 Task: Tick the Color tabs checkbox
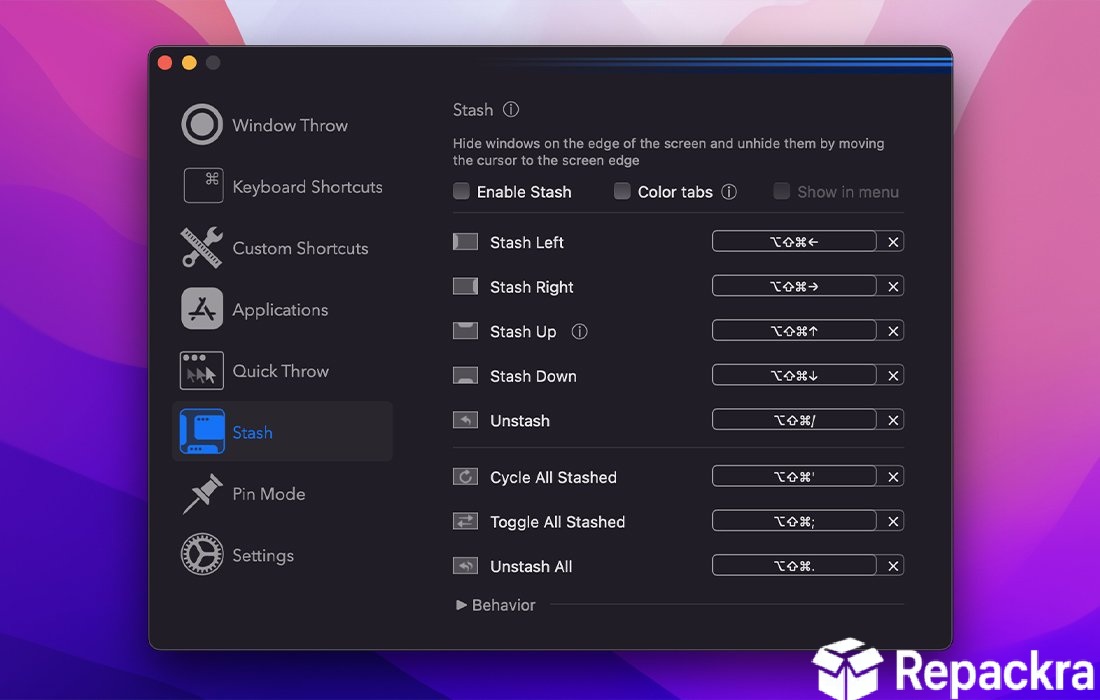(622, 191)
